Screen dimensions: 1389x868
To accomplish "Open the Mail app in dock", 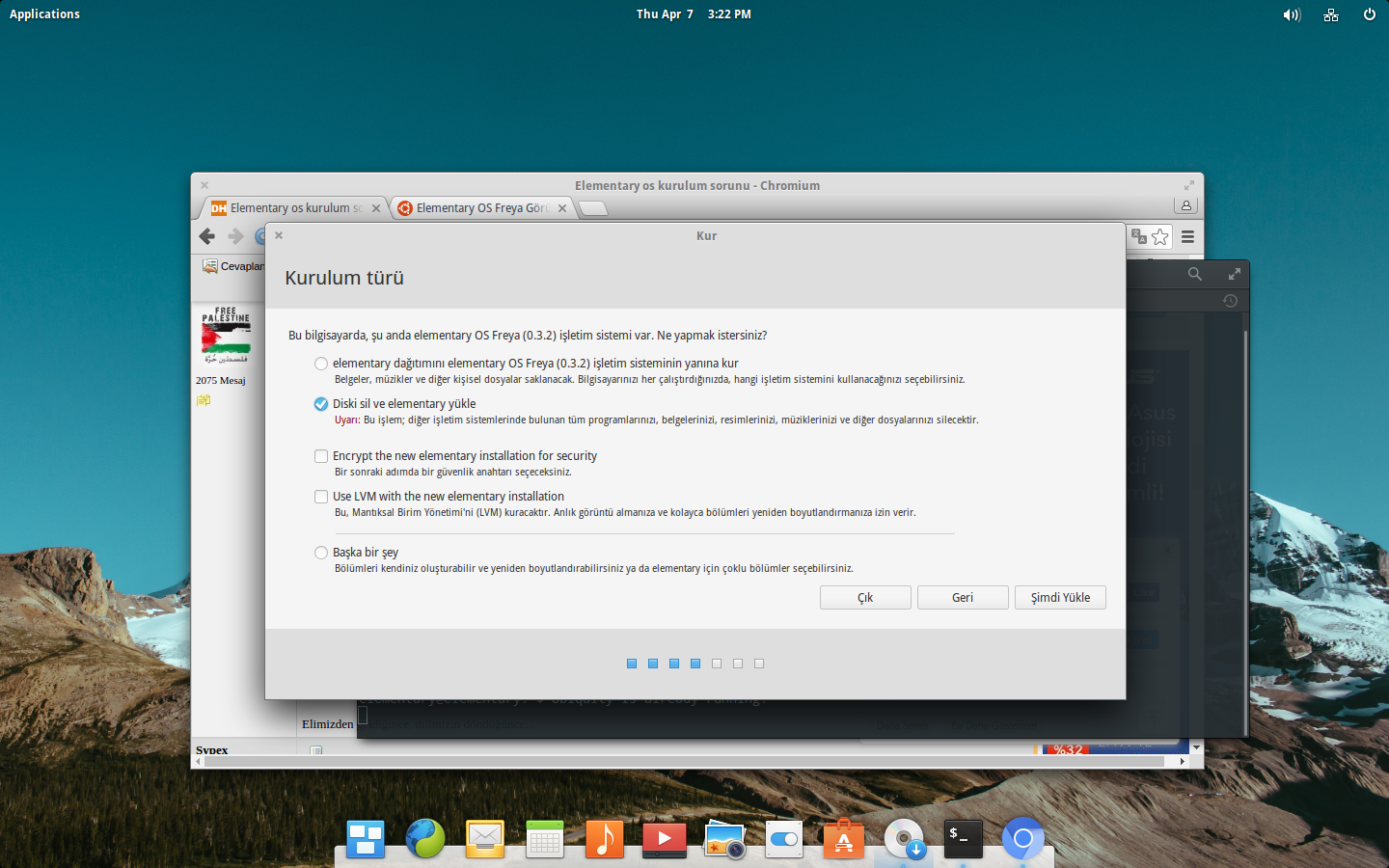I will coord(485,839).
